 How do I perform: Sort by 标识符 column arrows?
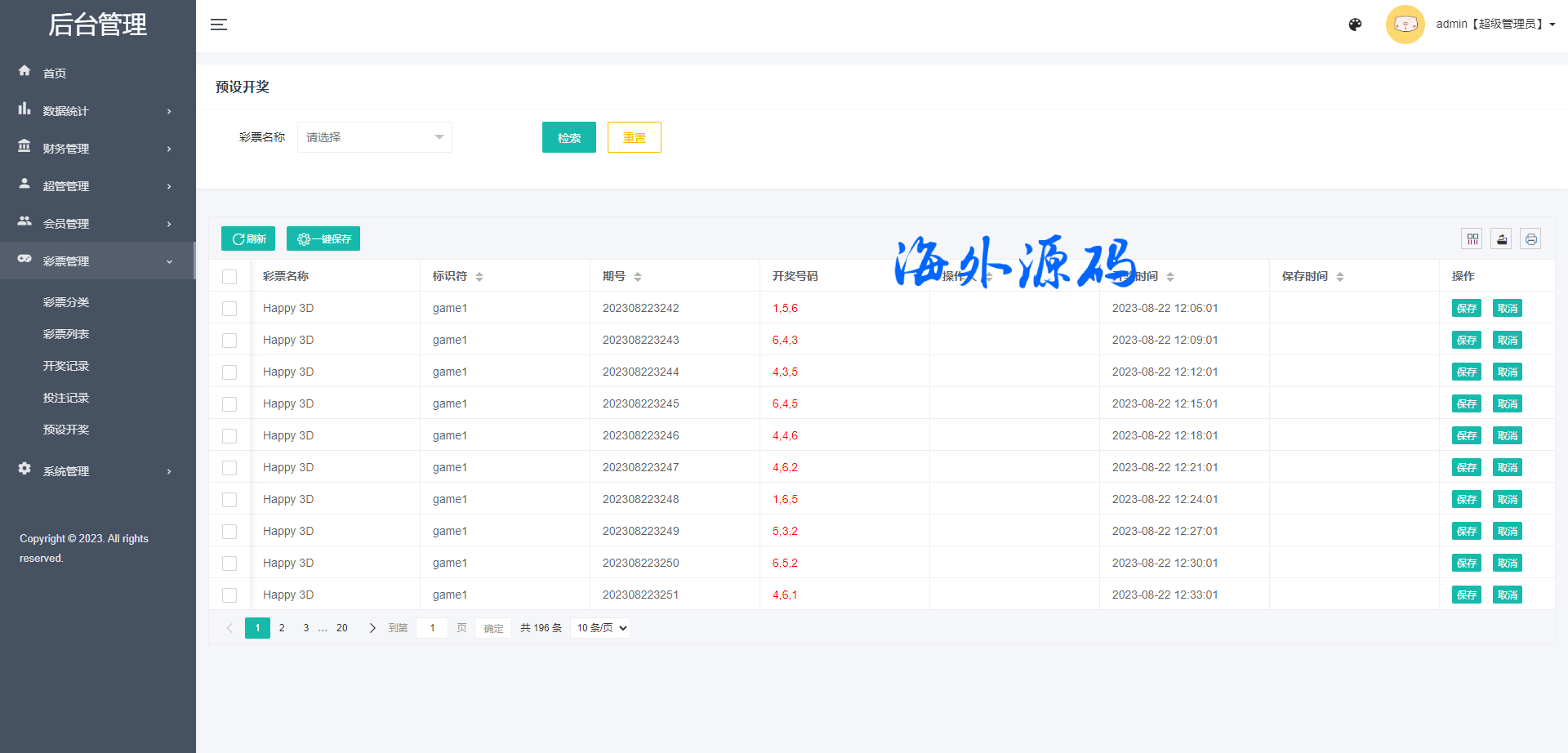click(x=479, y=277)
